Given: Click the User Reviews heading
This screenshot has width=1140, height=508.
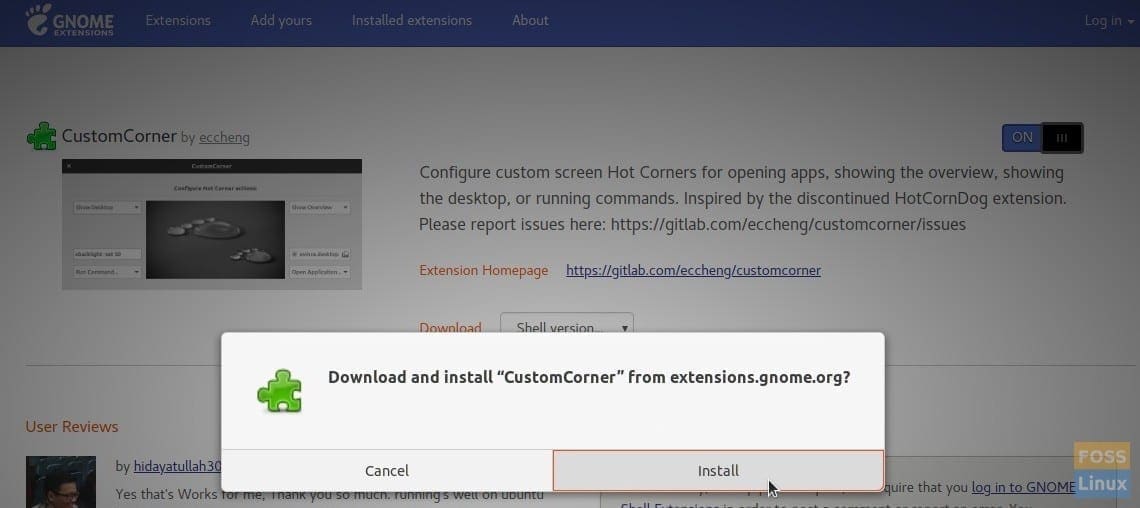Looking at the screenshot, I should 72,427.
